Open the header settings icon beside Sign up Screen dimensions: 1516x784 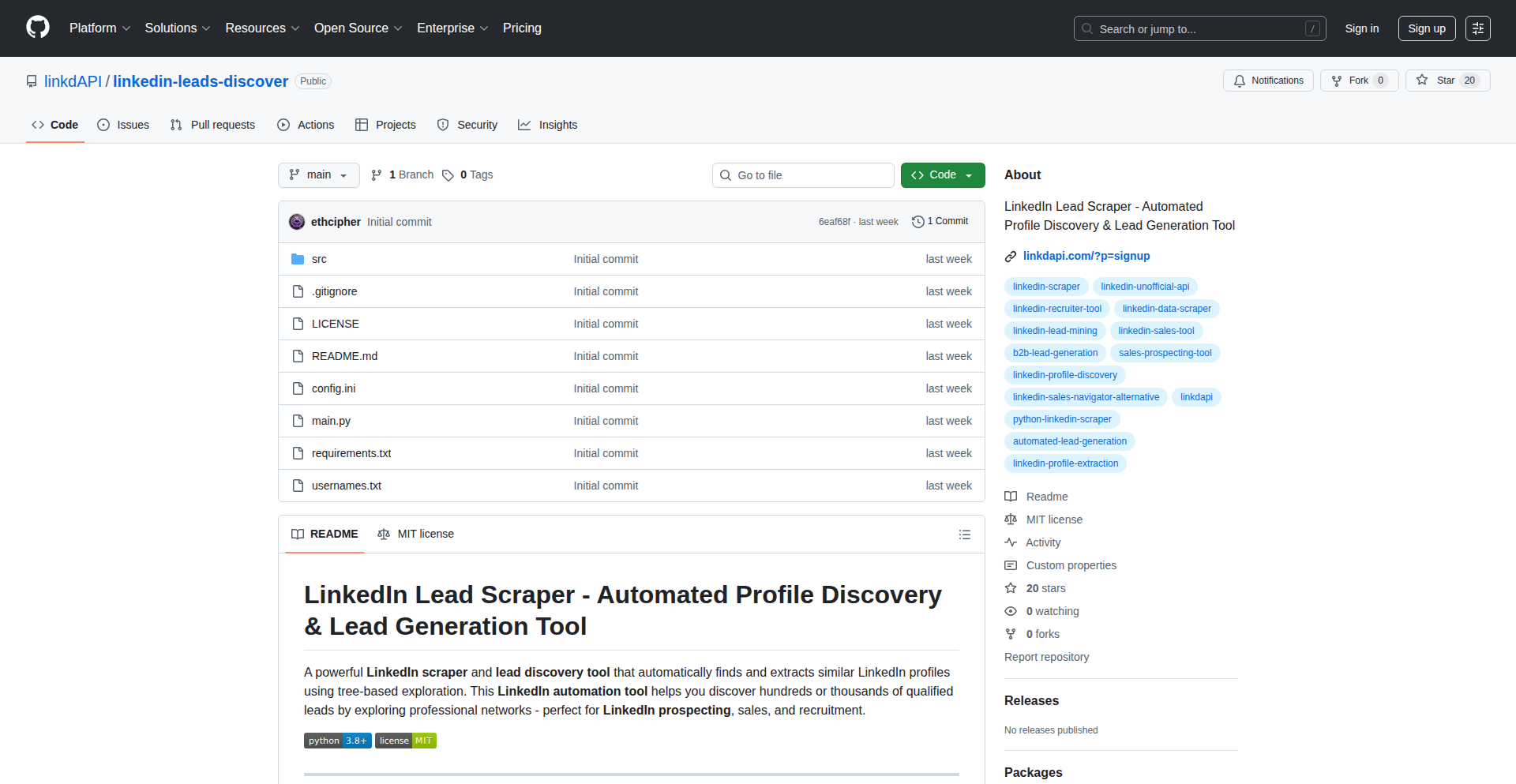1477,28
